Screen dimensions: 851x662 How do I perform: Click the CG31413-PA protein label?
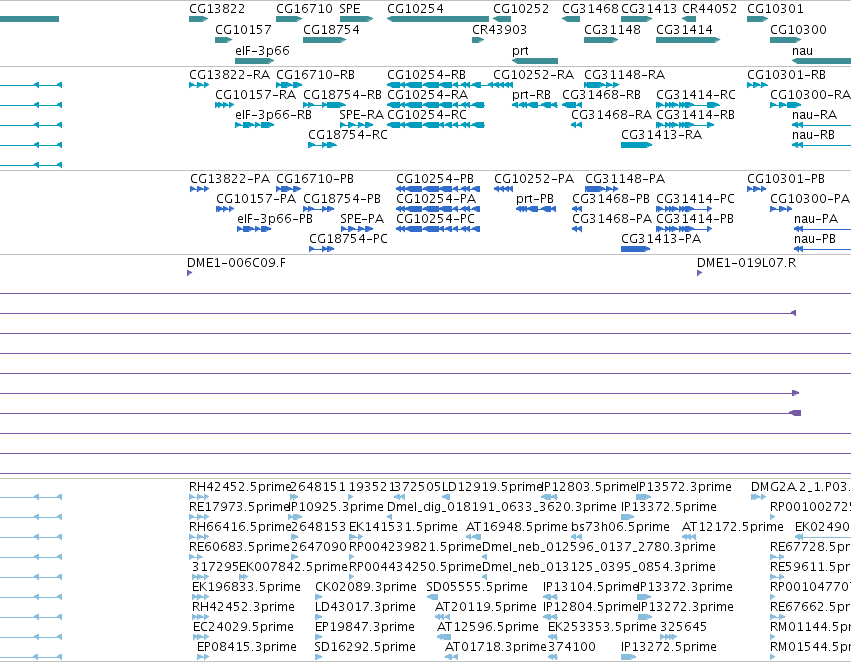pos(661,239)
